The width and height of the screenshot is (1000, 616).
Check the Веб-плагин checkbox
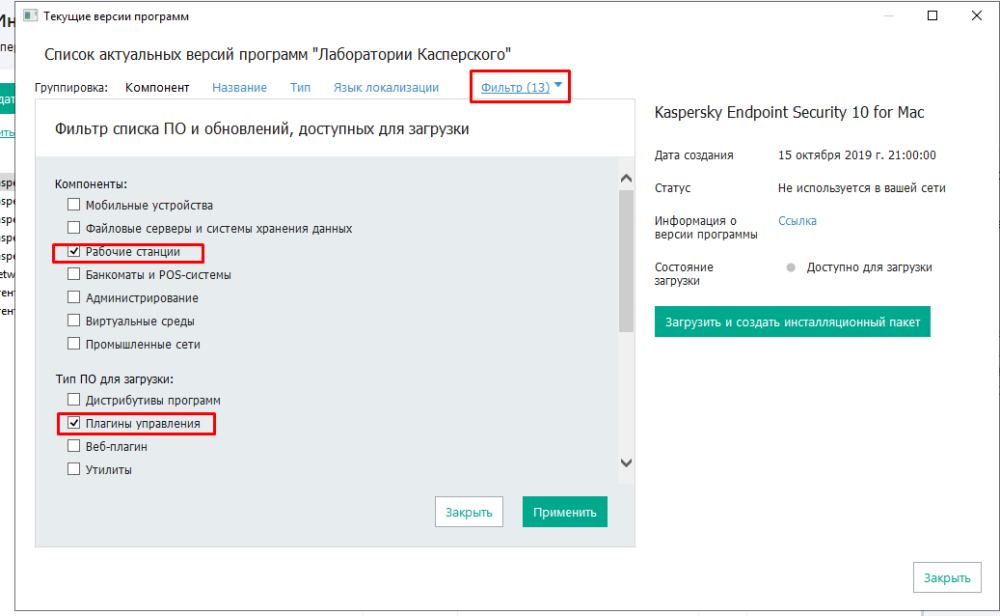click(x=74, y=446)
